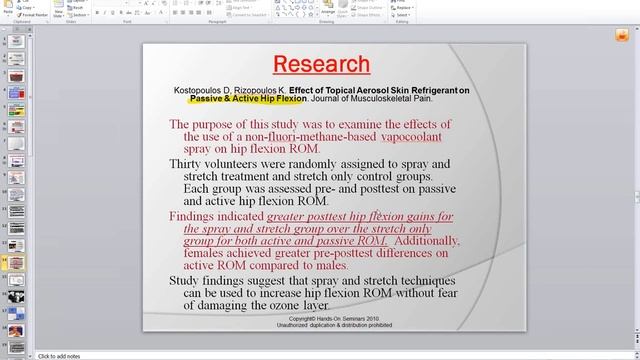Open the New Slide dropdown
Viewport: 640px width, 360px height.
[58, 15]
